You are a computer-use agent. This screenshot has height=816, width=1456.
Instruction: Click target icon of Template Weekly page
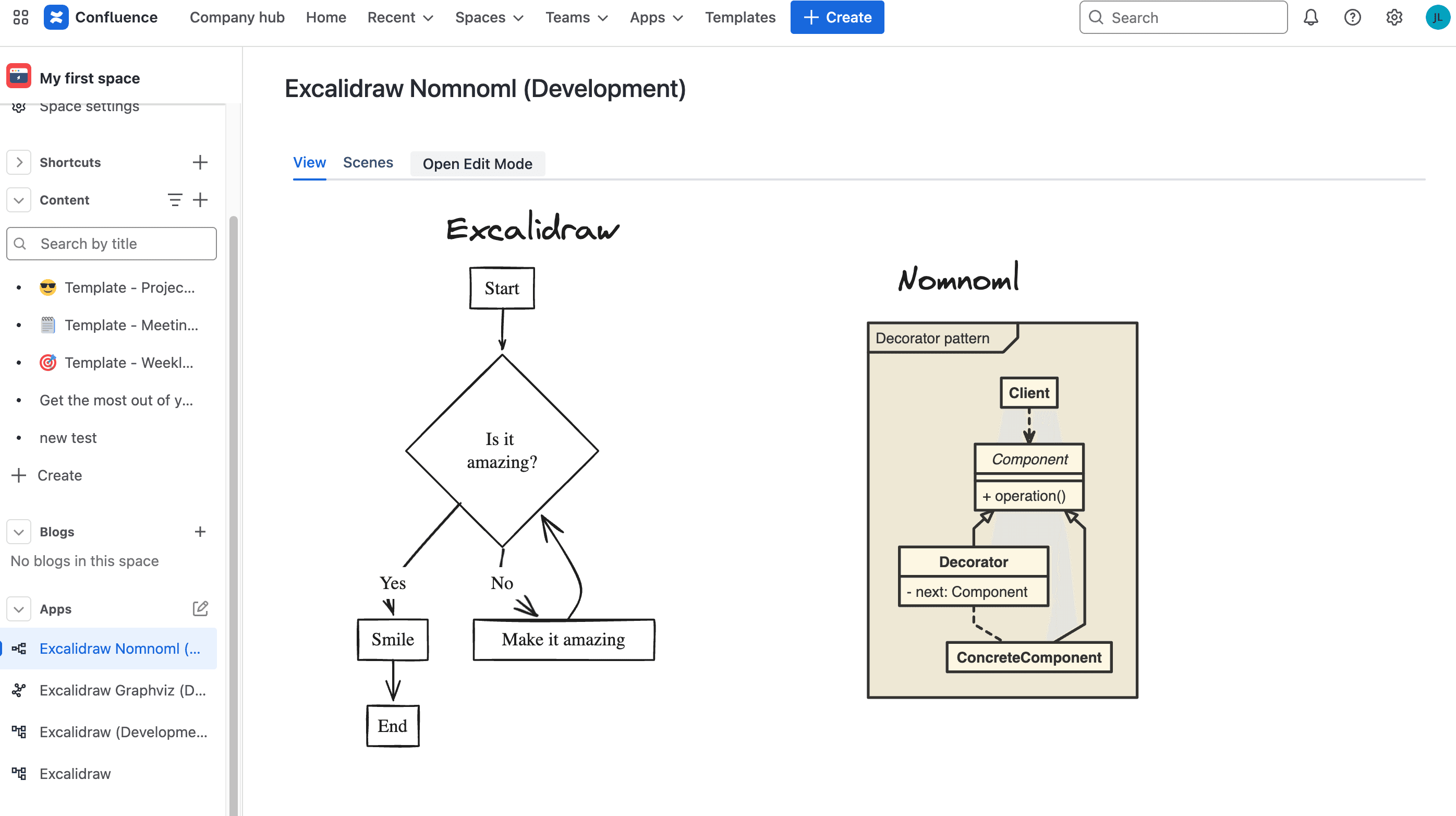coord(48,363)
